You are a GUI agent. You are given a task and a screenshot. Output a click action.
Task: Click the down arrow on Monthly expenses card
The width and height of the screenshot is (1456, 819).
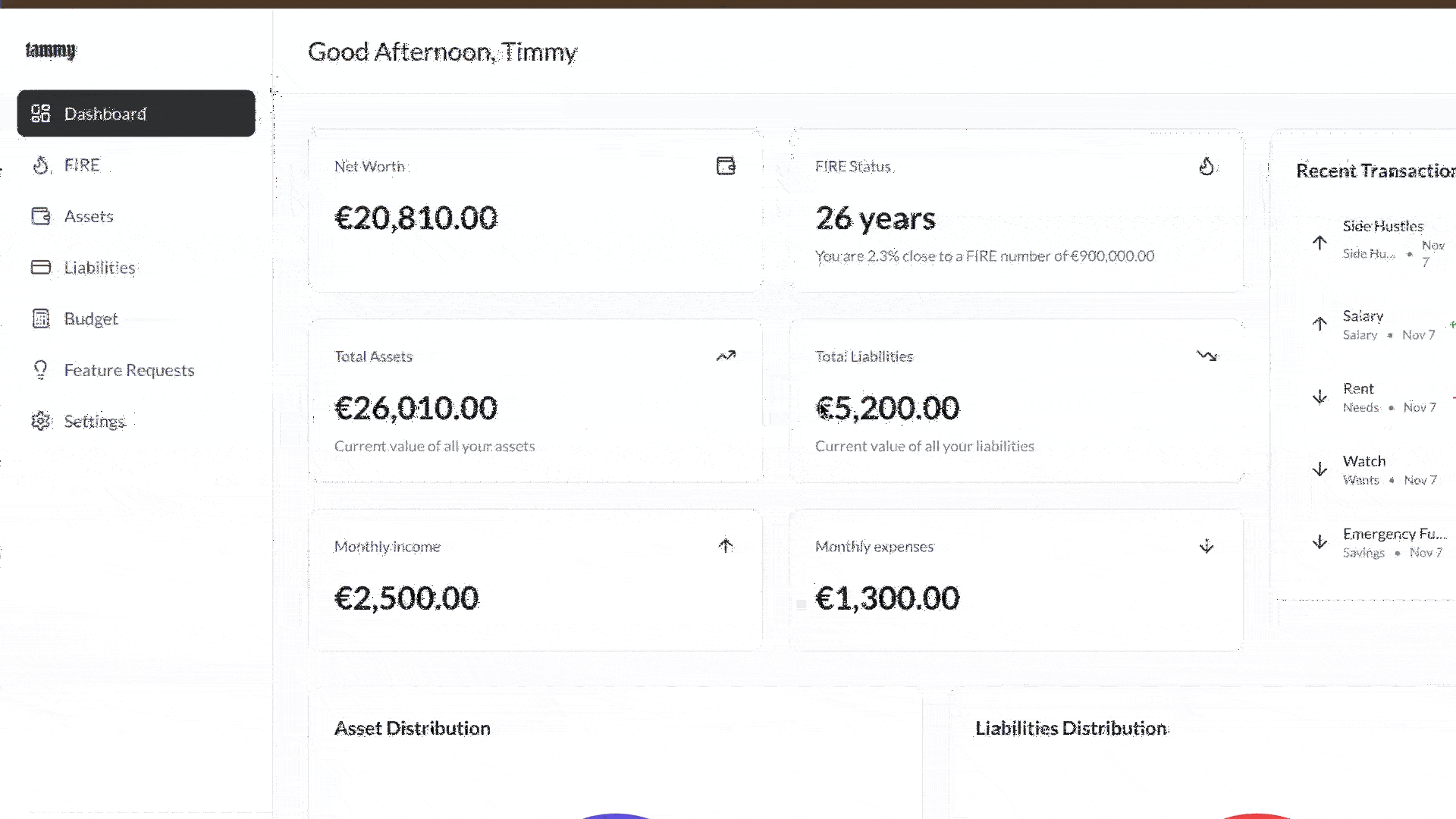click(1207, 546)
